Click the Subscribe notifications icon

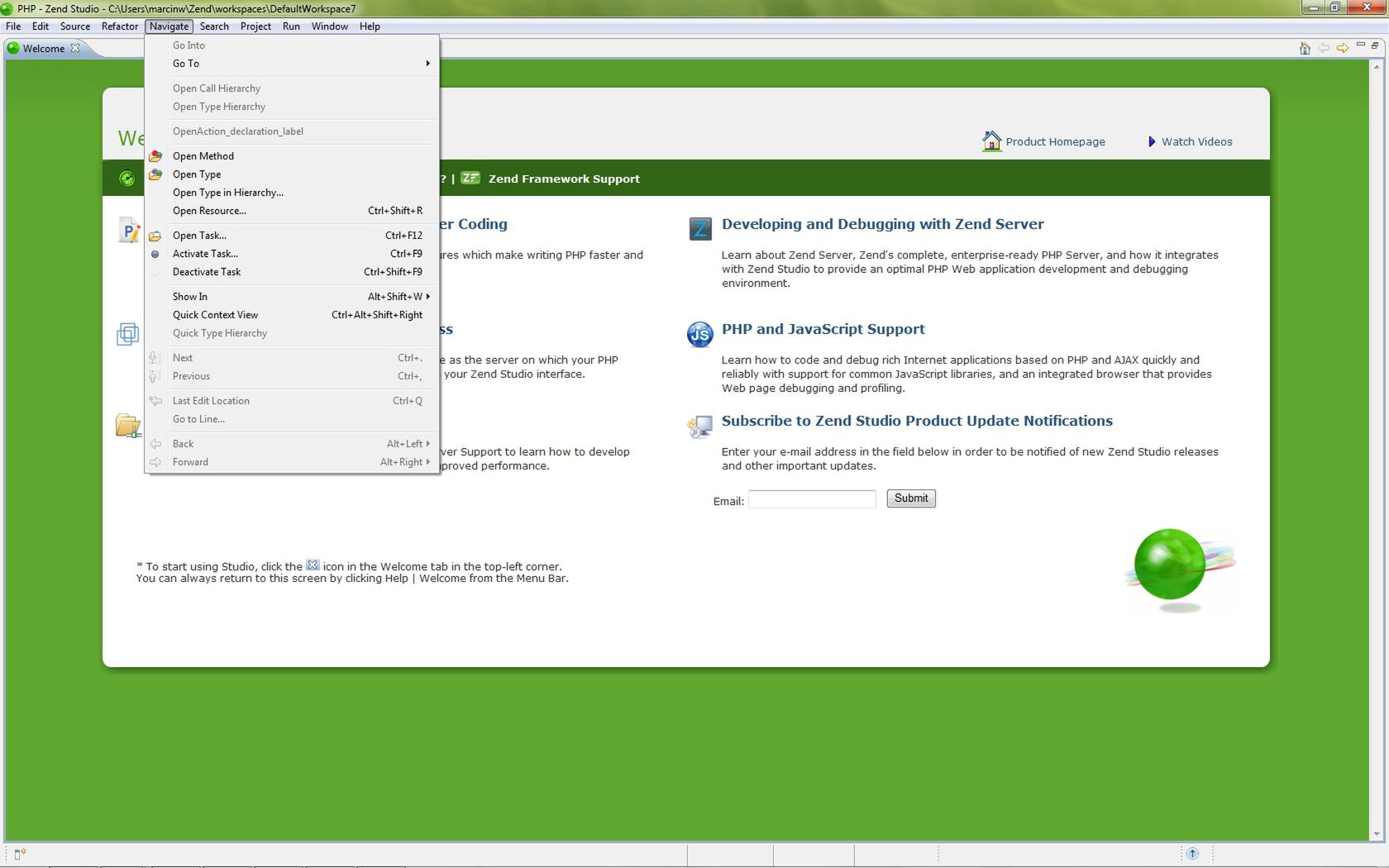[699, 427]
